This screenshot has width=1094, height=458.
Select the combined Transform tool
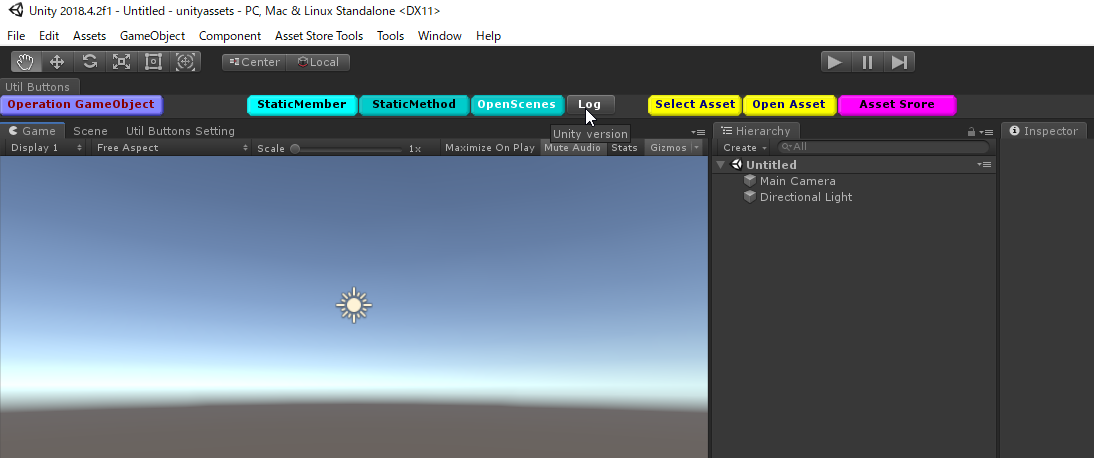(185, 62)
